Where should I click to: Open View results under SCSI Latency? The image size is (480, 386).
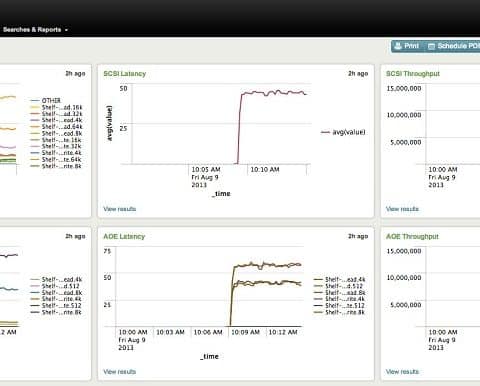[119, 209]
